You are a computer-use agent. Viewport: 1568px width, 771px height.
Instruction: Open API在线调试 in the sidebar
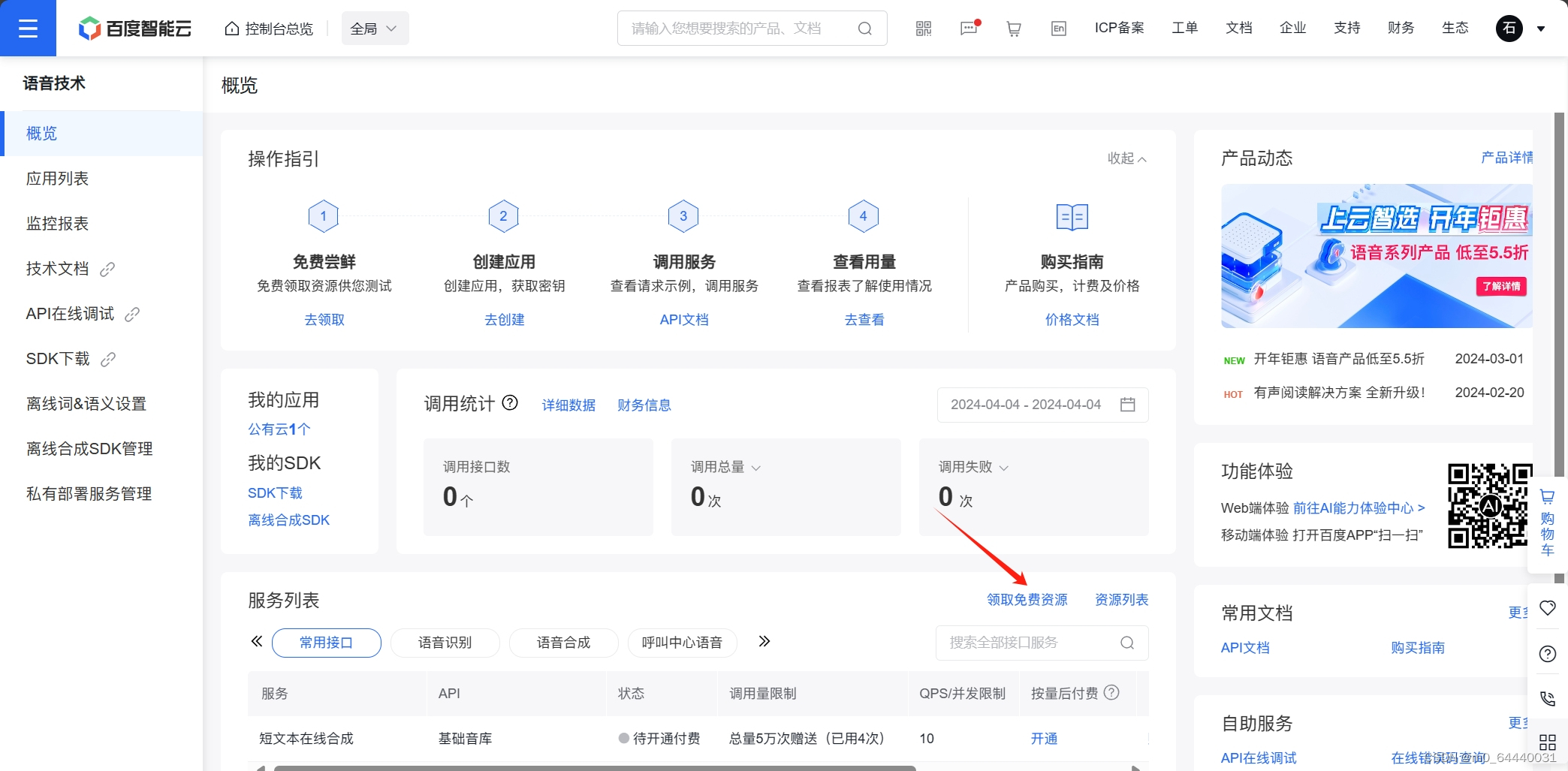pyautogui.click(x=101, y=314)
